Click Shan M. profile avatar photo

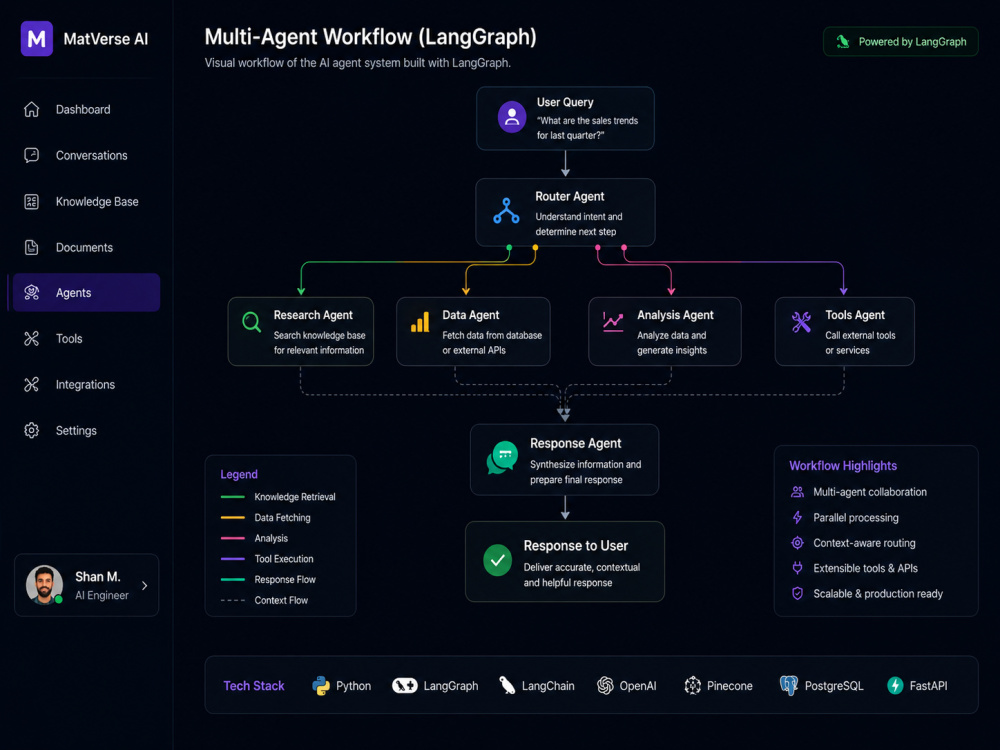[x=44, y=584]
